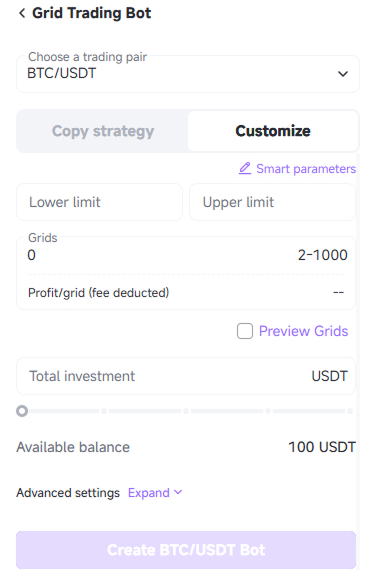Click the chevron next to Expand

178,492
